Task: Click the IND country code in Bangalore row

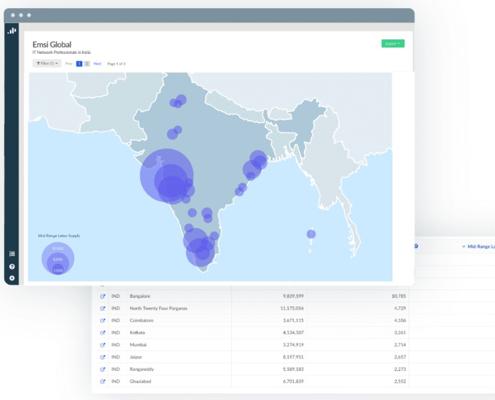Action: [115, 296]
